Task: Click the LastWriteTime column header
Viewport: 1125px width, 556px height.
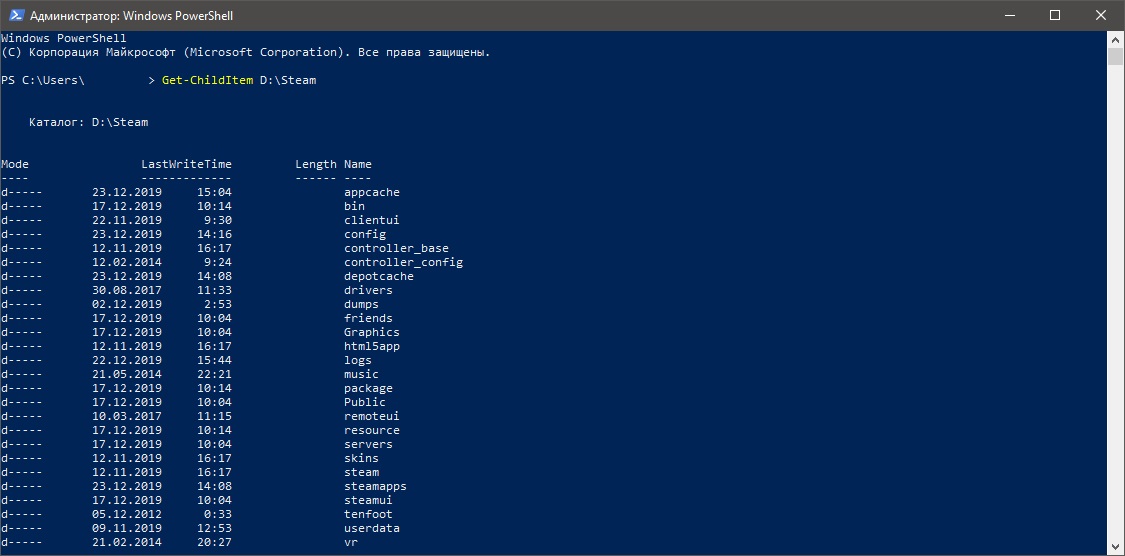Action: tap(186, 164)
